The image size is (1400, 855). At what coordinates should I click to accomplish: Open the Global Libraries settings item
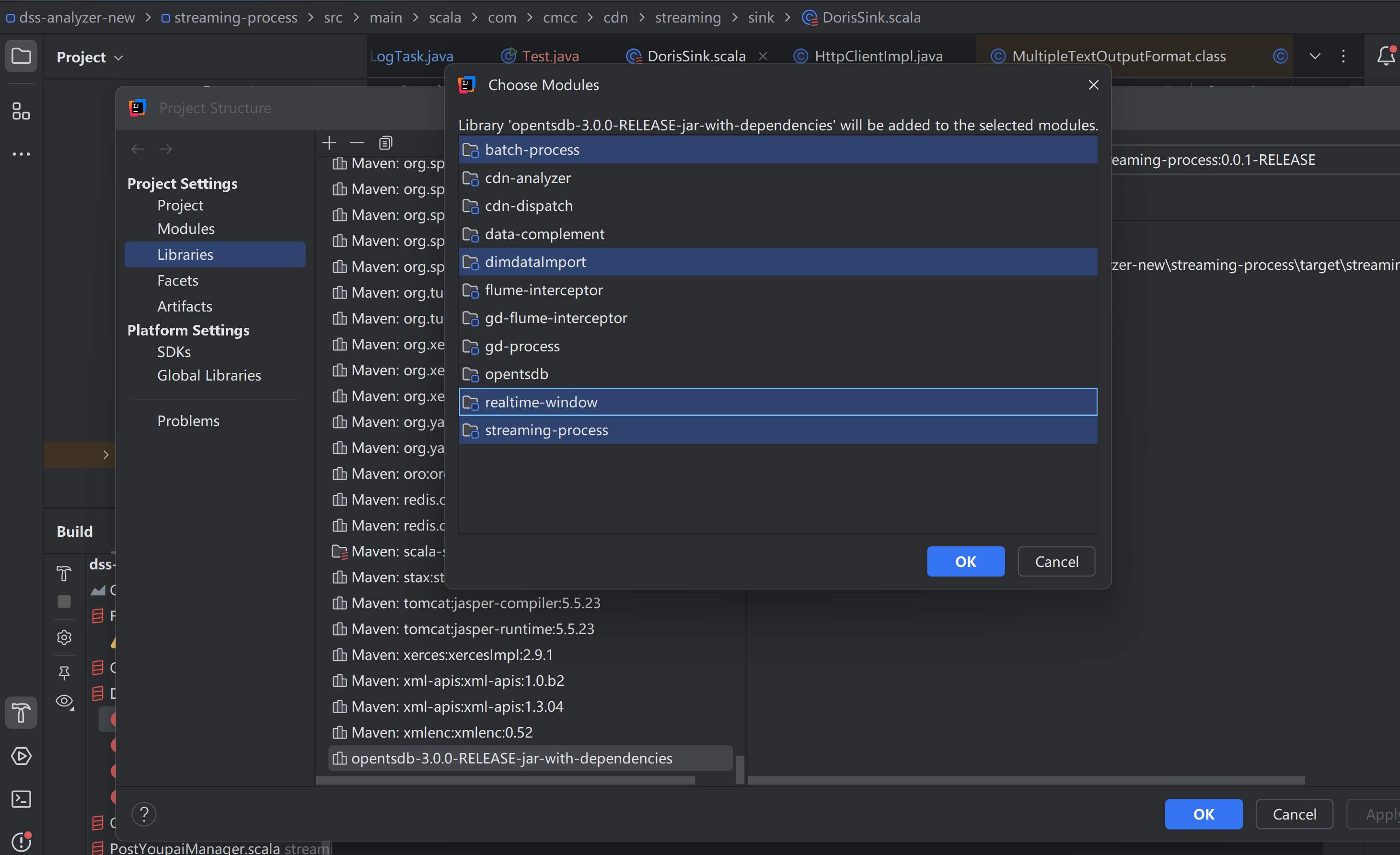click(208, 376)
